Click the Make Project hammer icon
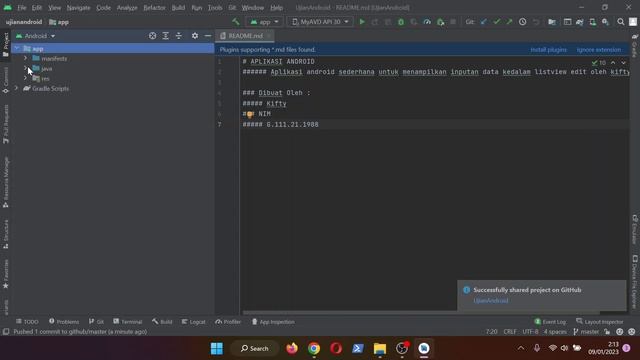The image size is (640, 360). pos(236,22)
